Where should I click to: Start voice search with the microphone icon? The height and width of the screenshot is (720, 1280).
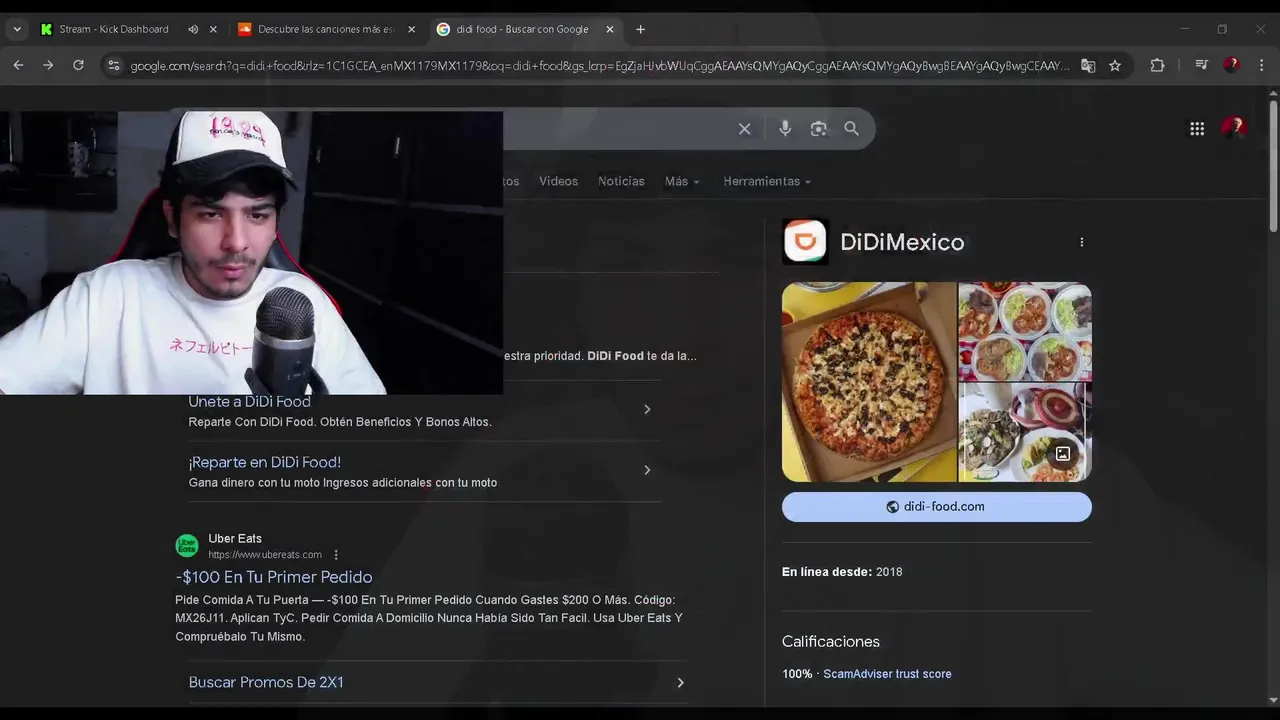click(785, 128)
